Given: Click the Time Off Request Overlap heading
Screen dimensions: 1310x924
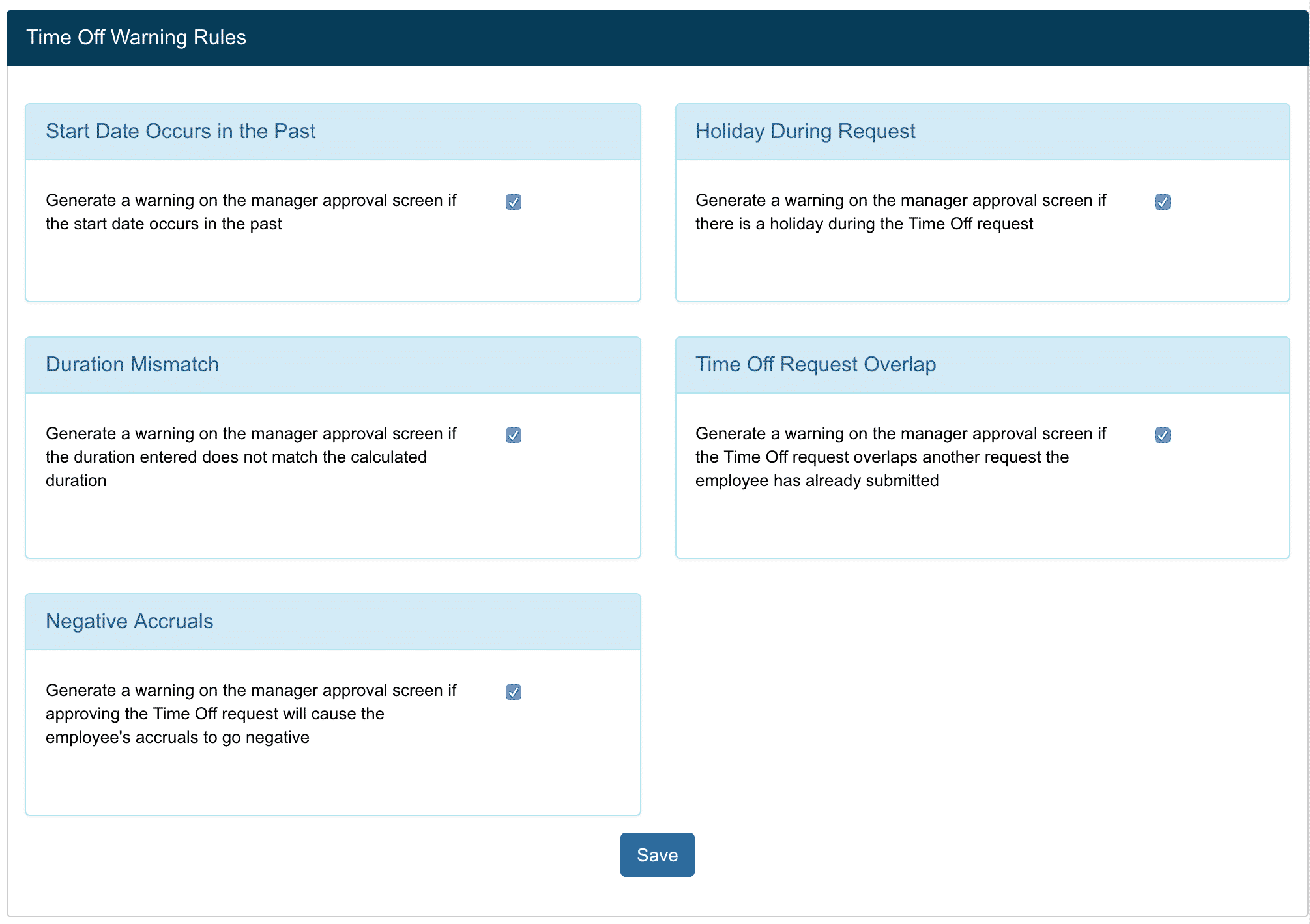Looking at the screenshot, I should click(815, 365).
